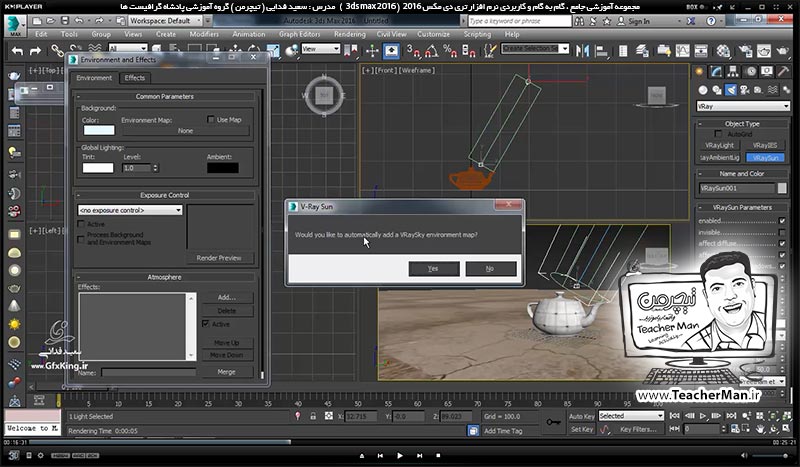This screenshot has width=800, height=467.
Task: Click the Redo arrow in main toolbar
Action: pyautogui.click(x=35, y=51)
